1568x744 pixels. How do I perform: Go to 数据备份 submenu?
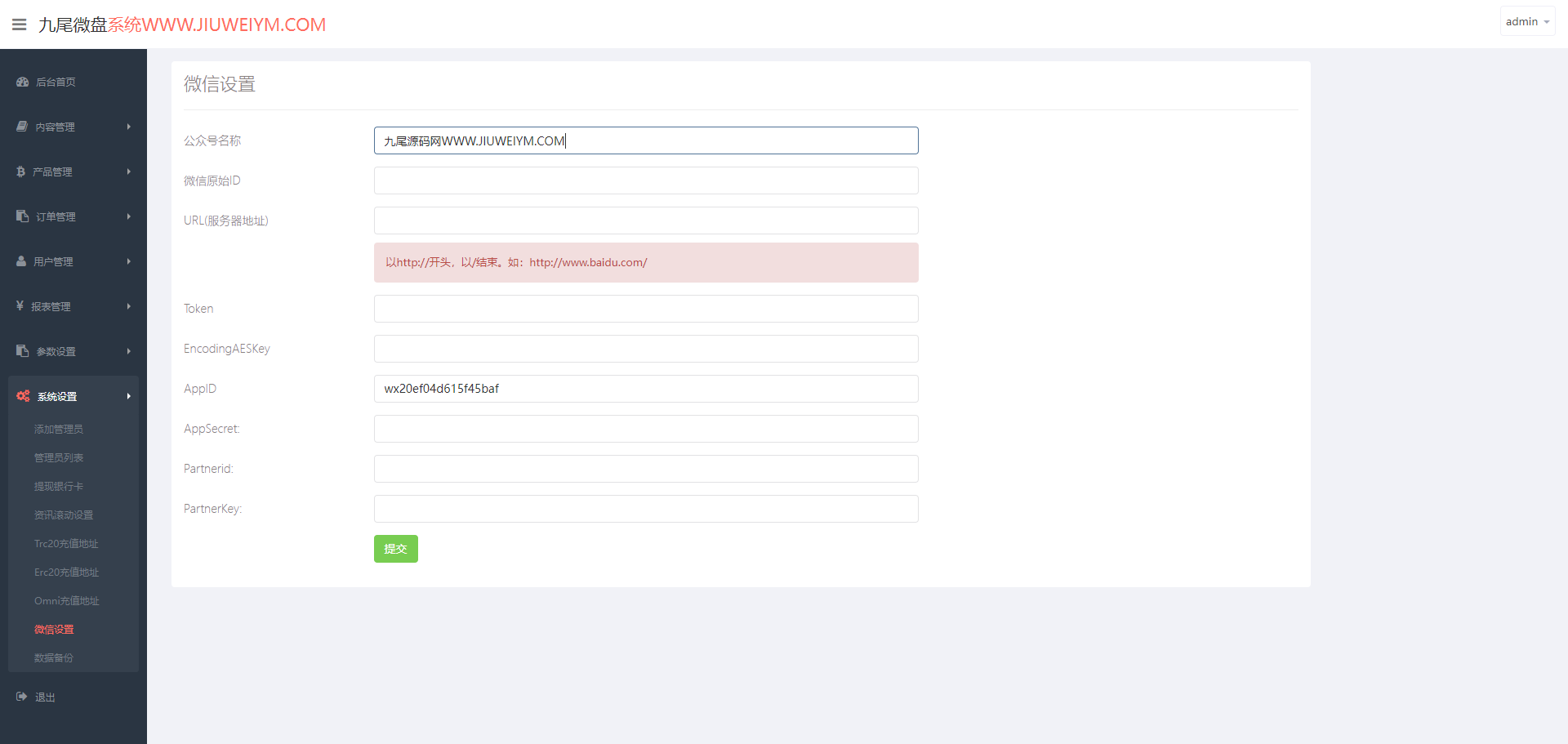pos(54,657)
